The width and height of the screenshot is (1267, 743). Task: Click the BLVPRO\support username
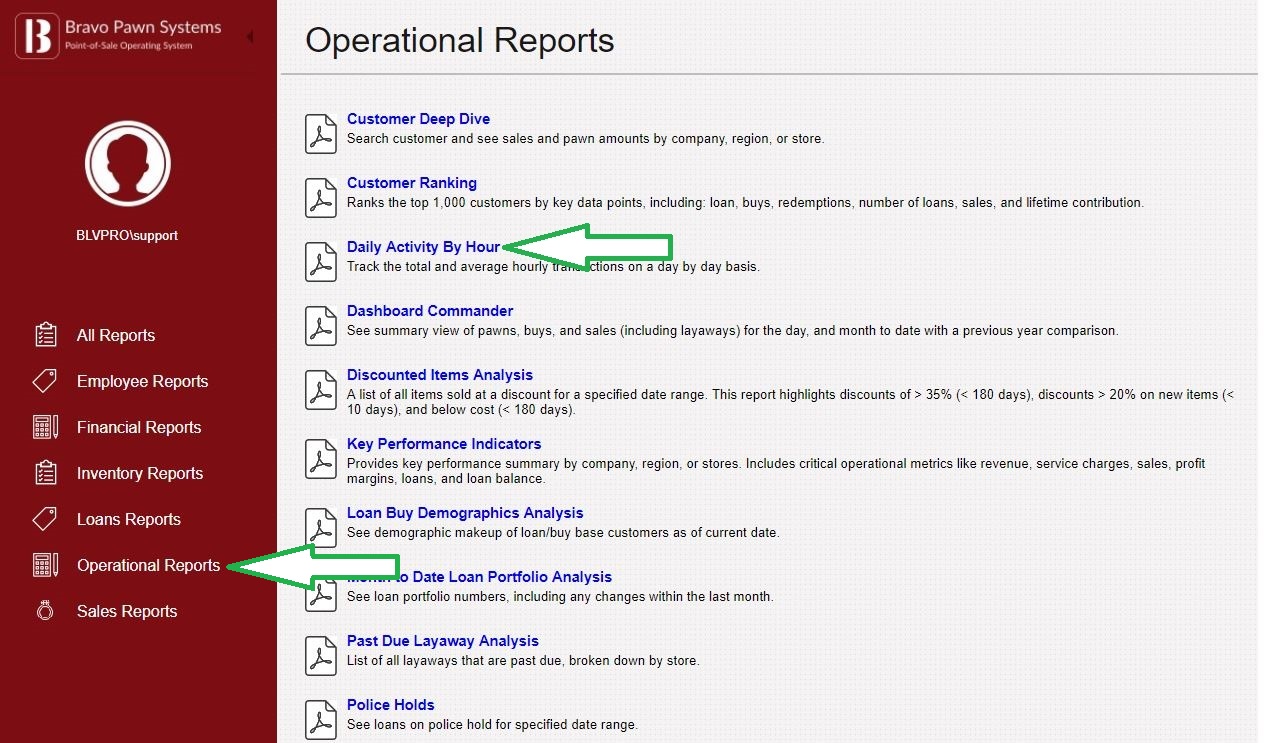tap(127, 236)
